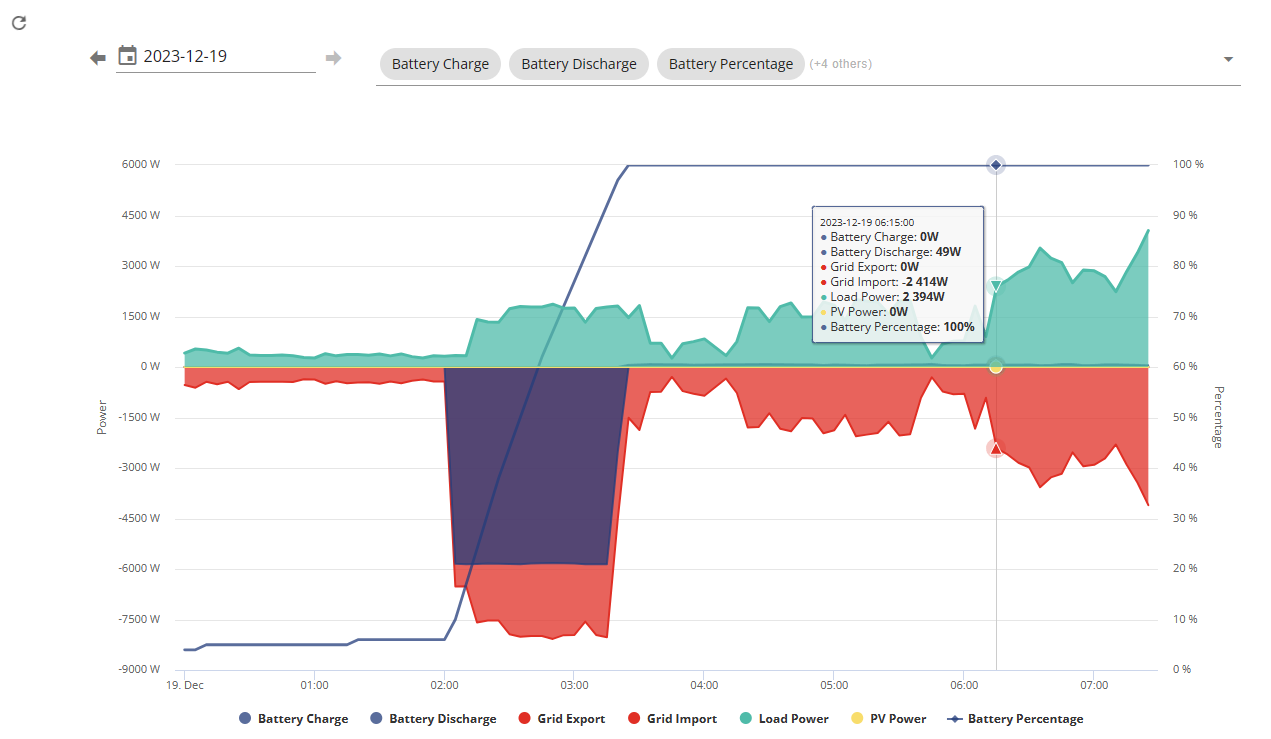Click the 50 % axis label
Viewport: 1271px width, 739px height.
pos(1187,417)
